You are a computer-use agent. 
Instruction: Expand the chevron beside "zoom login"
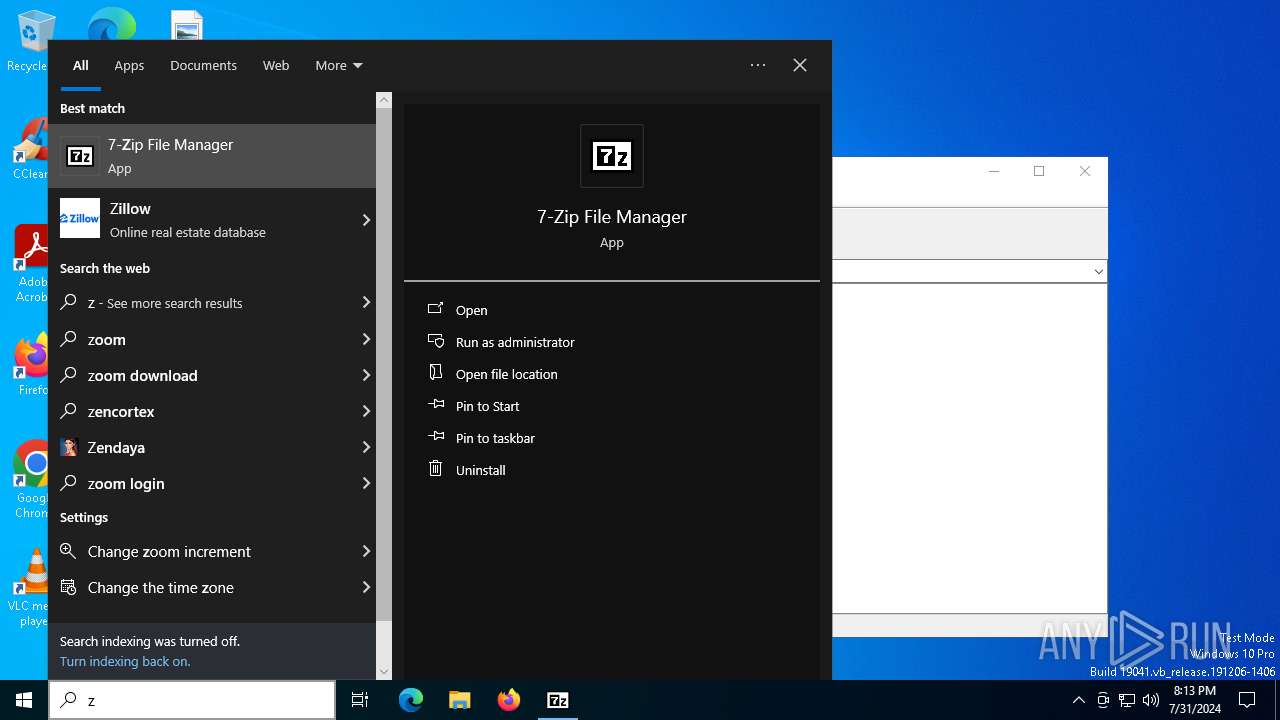pos(366,483)
